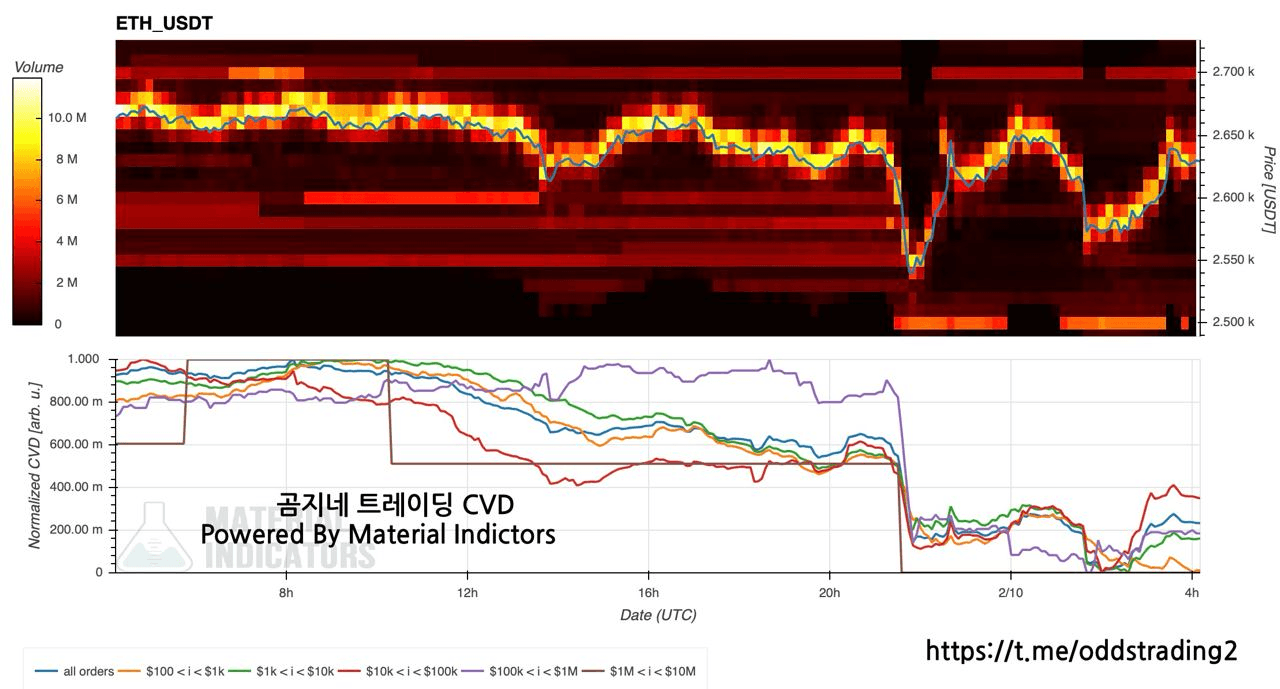Click the 2.700 k price axis label

point(1232,72)
